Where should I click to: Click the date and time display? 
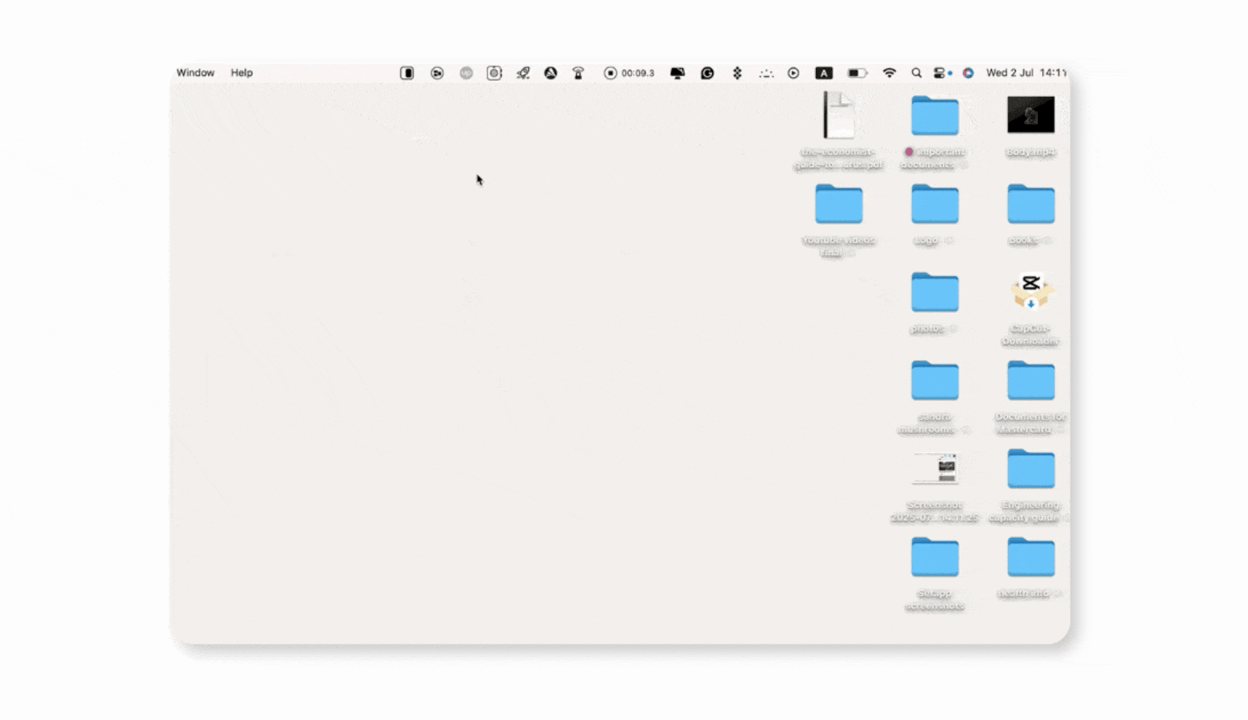pyautogui.click(x=1025, y=73)
